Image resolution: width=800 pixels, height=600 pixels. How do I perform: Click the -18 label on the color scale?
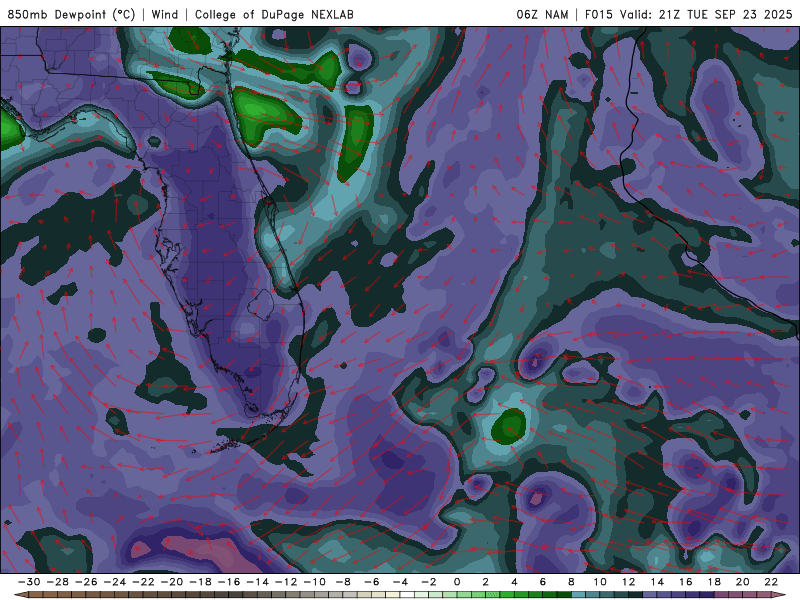point(201,582)
